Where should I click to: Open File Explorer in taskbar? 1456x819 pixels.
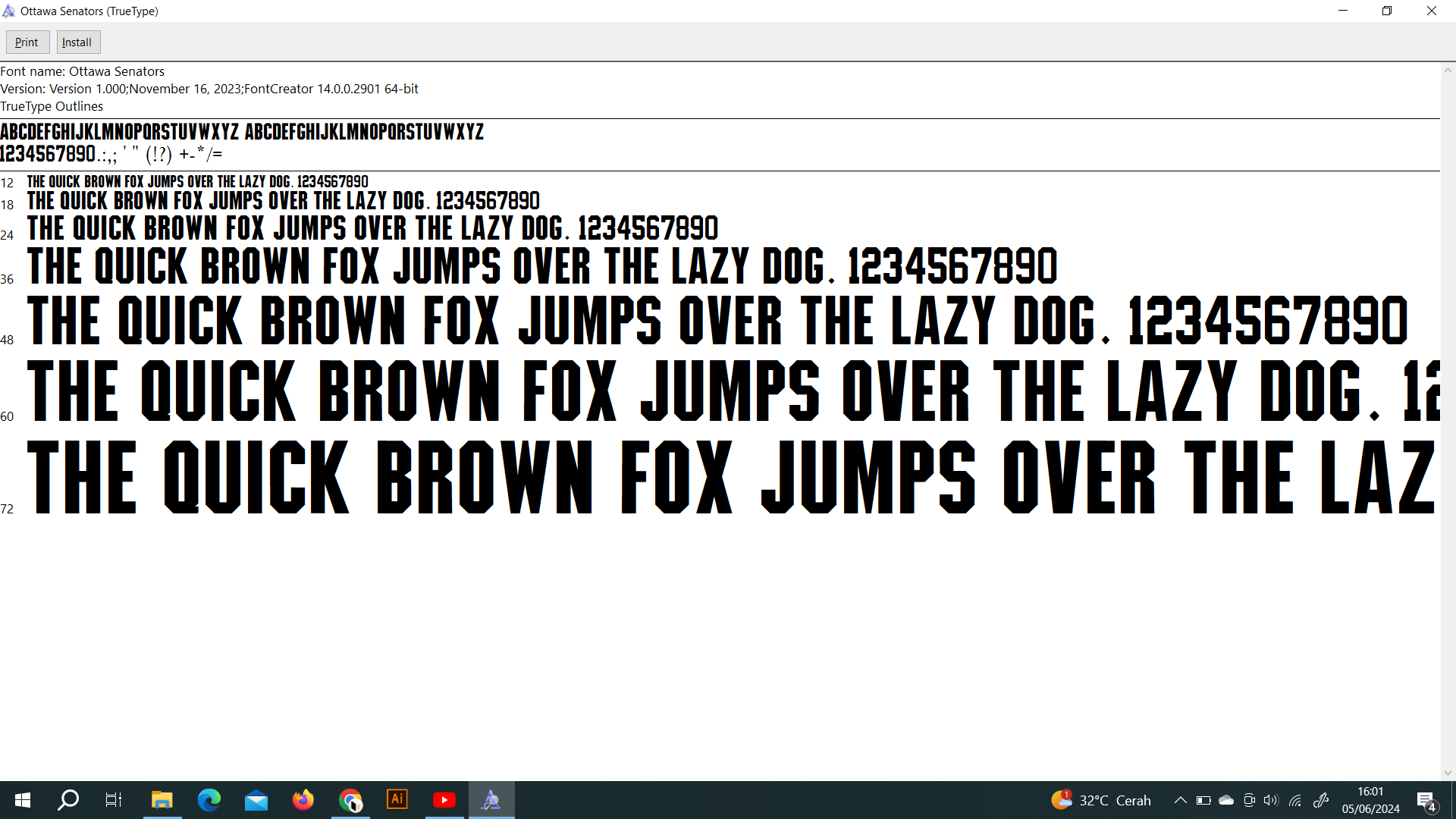(162, 800)
